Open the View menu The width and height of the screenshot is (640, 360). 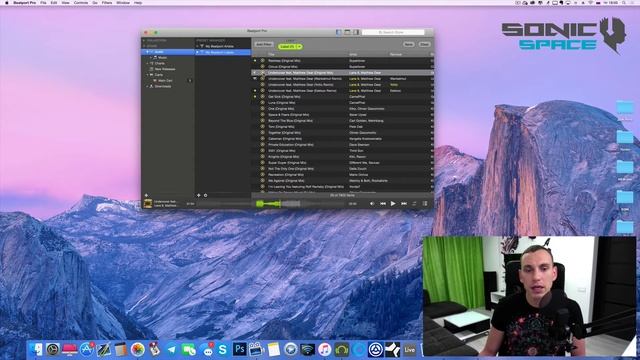[x=65, y=2]
